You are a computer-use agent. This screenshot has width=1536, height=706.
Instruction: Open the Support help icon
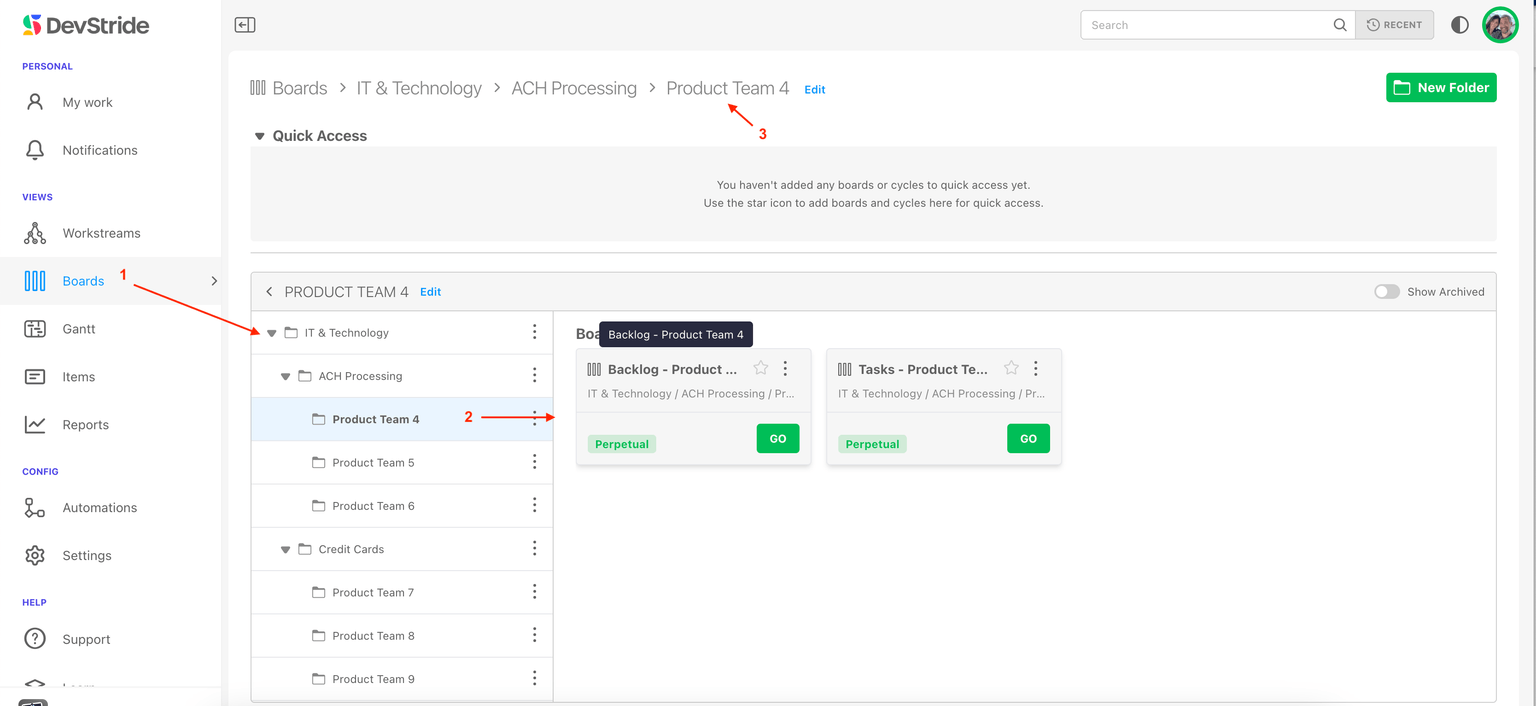[35, 638]
